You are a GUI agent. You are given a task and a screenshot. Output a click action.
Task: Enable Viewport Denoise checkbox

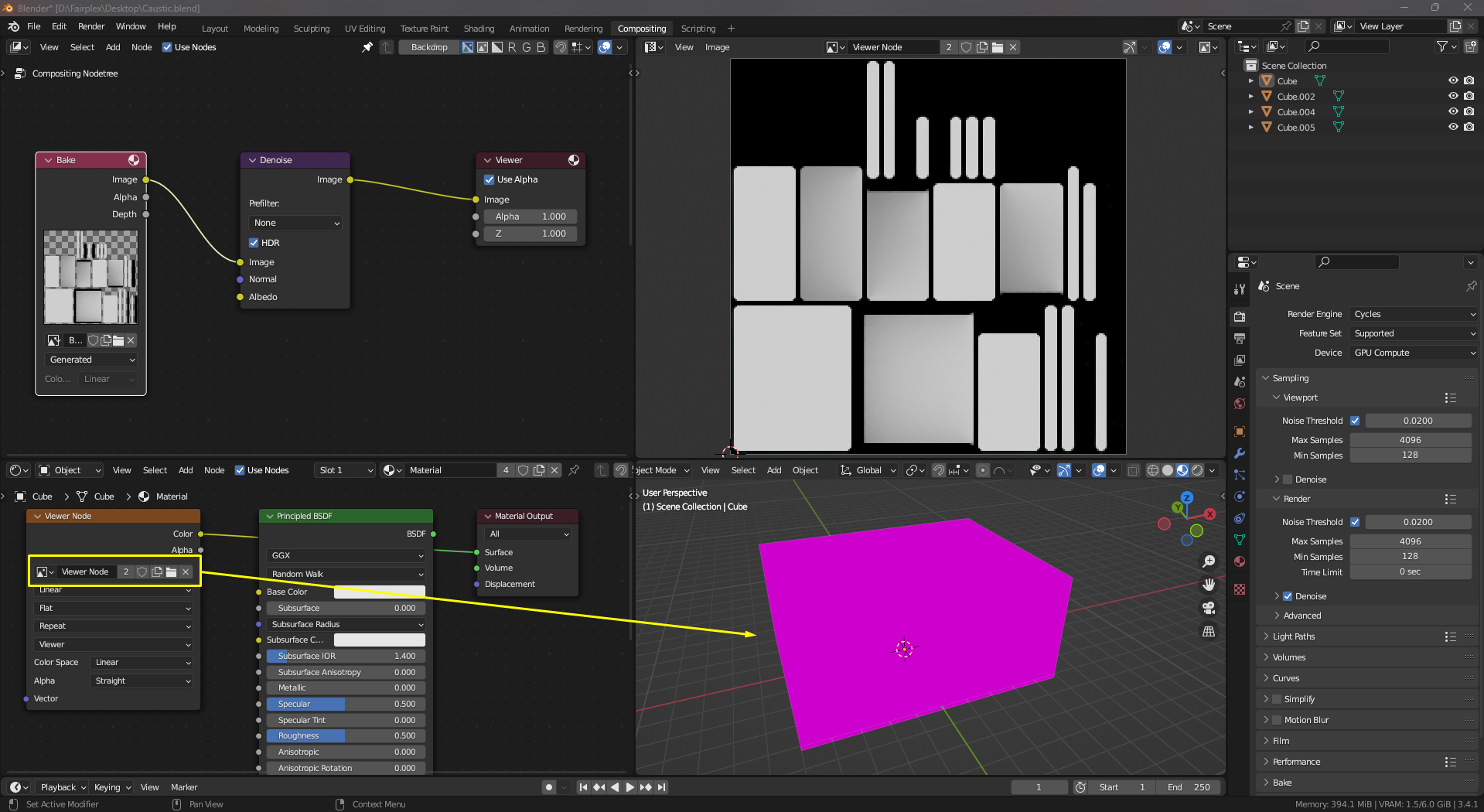[x=1288, y=479]
